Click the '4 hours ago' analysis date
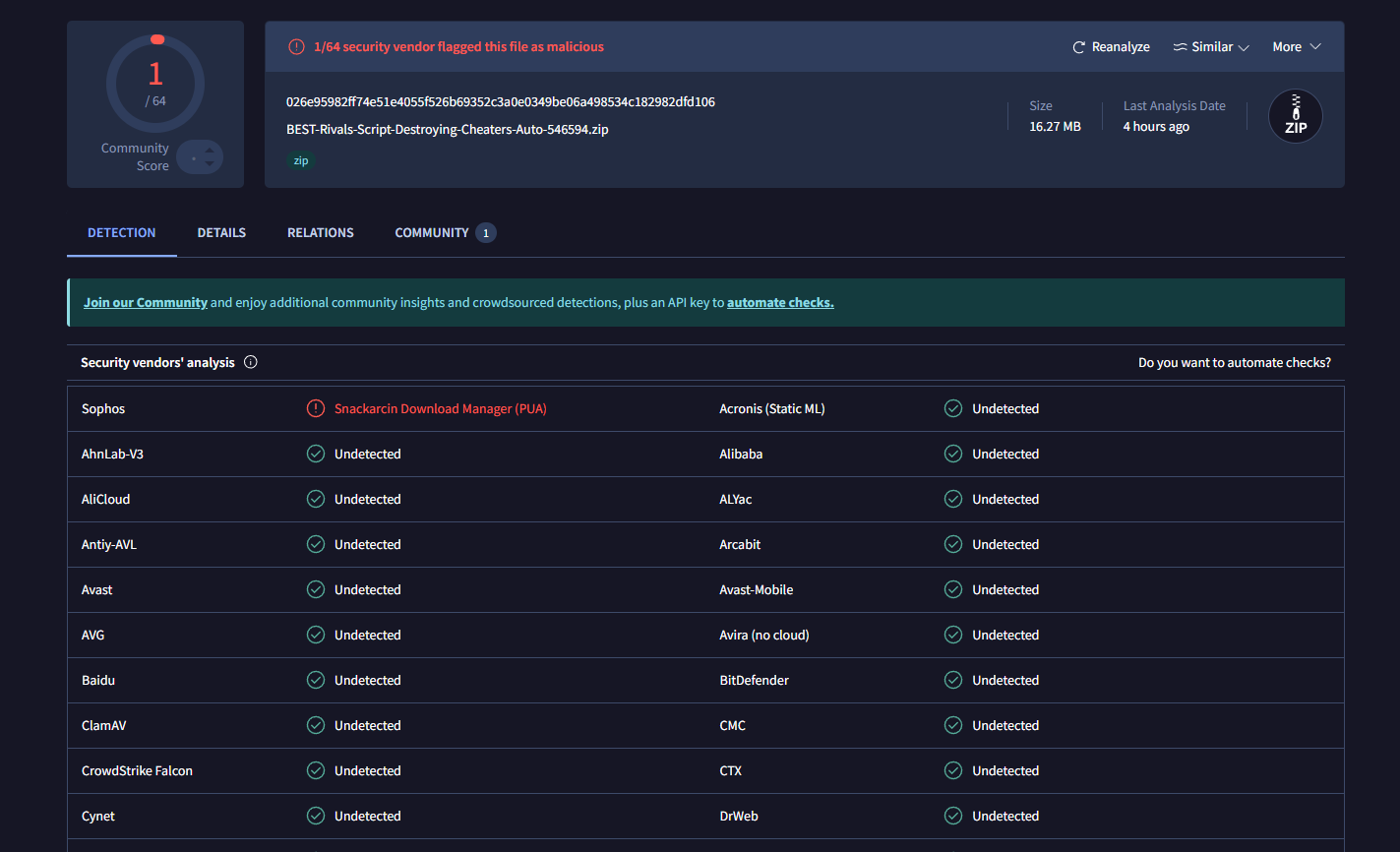 (1156, 127)
